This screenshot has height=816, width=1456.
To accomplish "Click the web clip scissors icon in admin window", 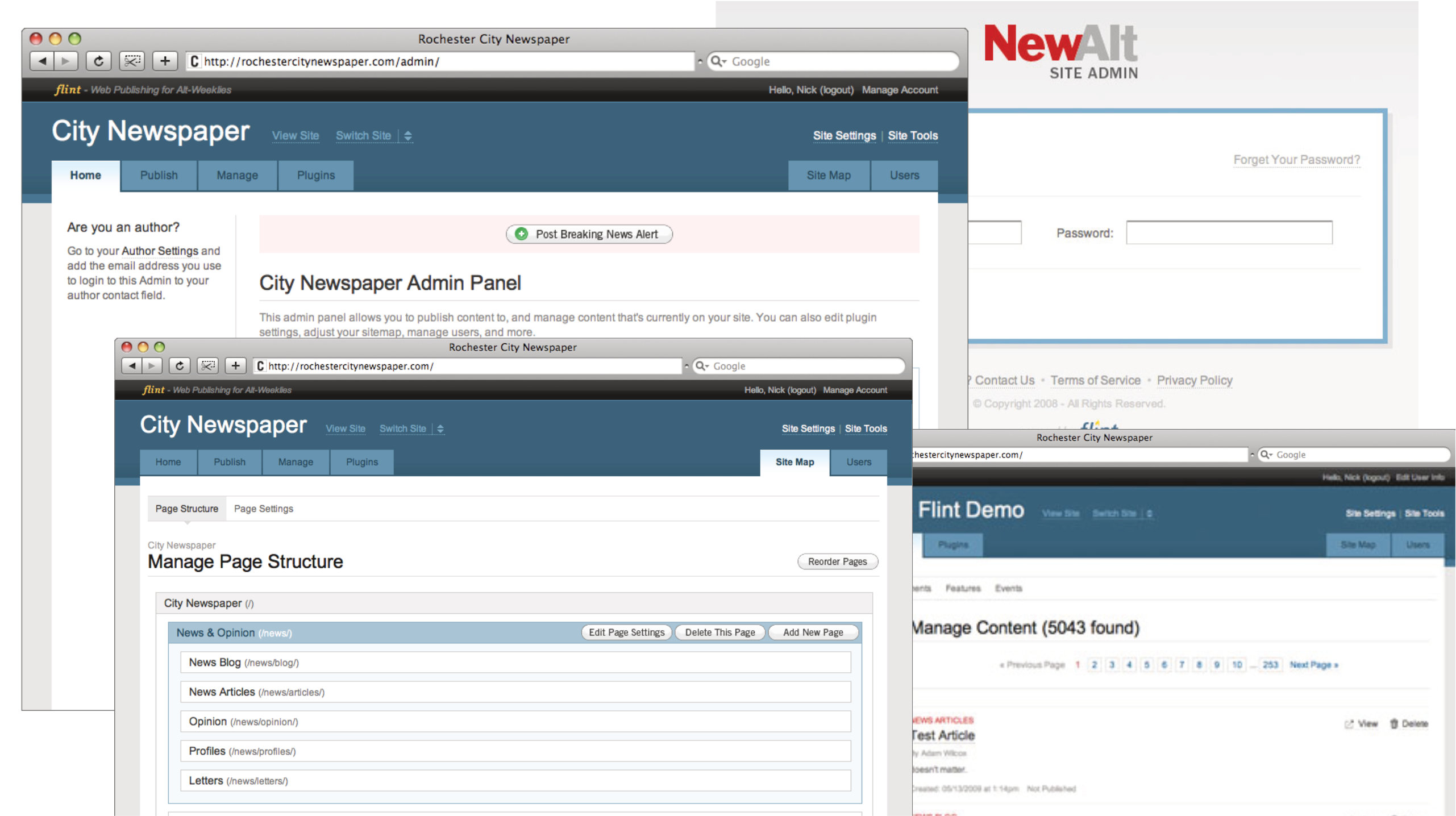I will pyautogui.click(x=132, y=61).
